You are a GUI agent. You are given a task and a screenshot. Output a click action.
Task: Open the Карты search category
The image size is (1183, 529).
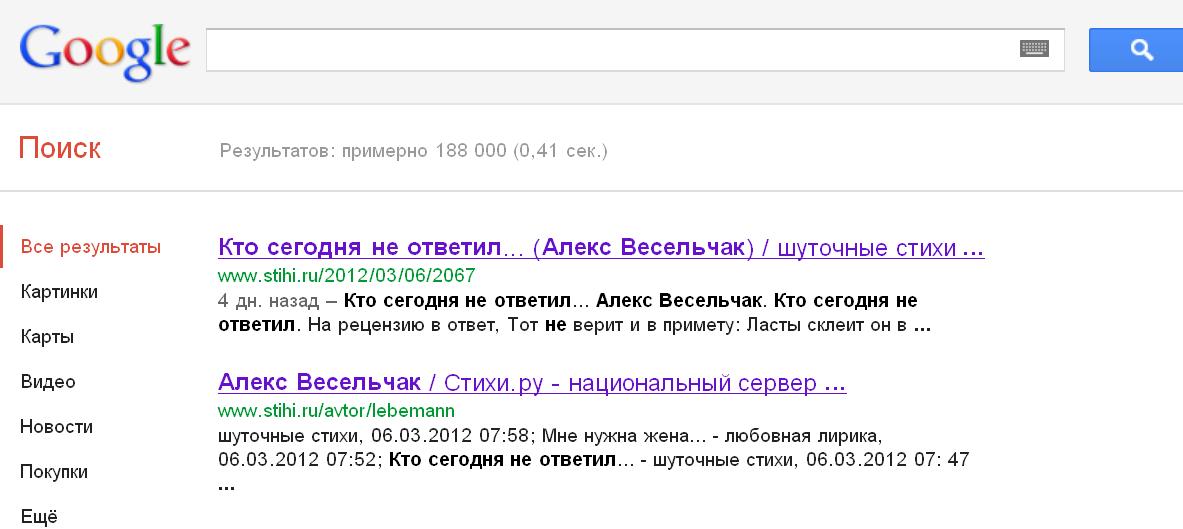(x=47, y=337)
